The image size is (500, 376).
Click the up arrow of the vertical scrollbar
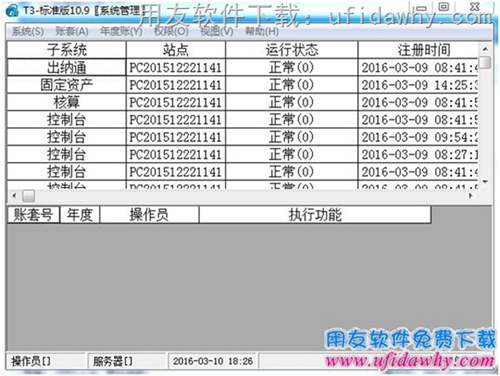coord(485,49)
